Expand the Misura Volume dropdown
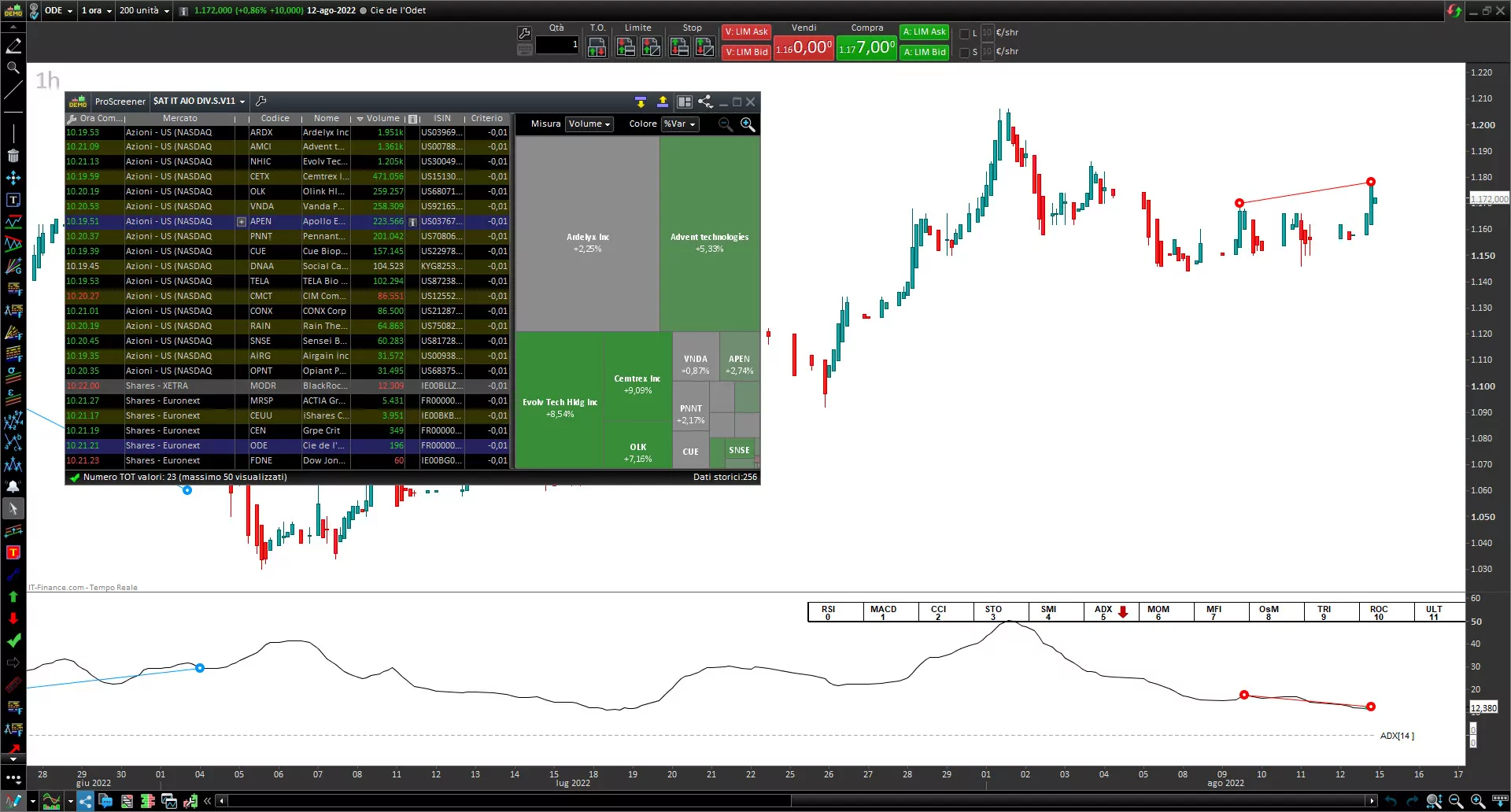Screen dimensions: 1511x812 tap(589, 124)
